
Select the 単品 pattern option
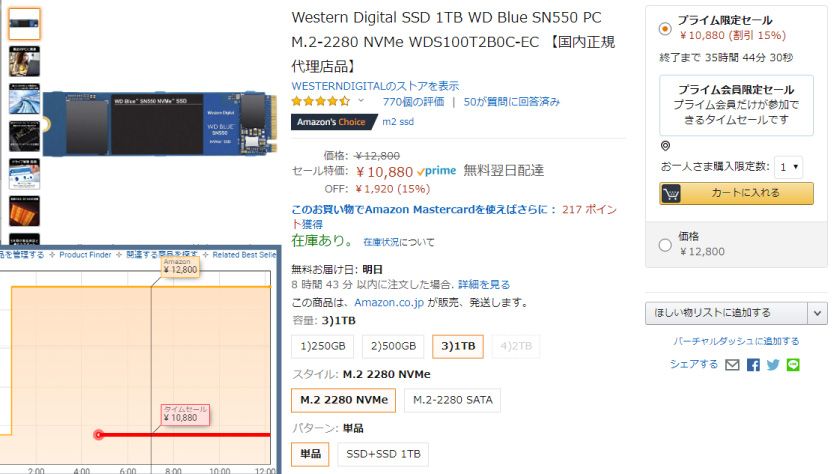pos(311,454)
